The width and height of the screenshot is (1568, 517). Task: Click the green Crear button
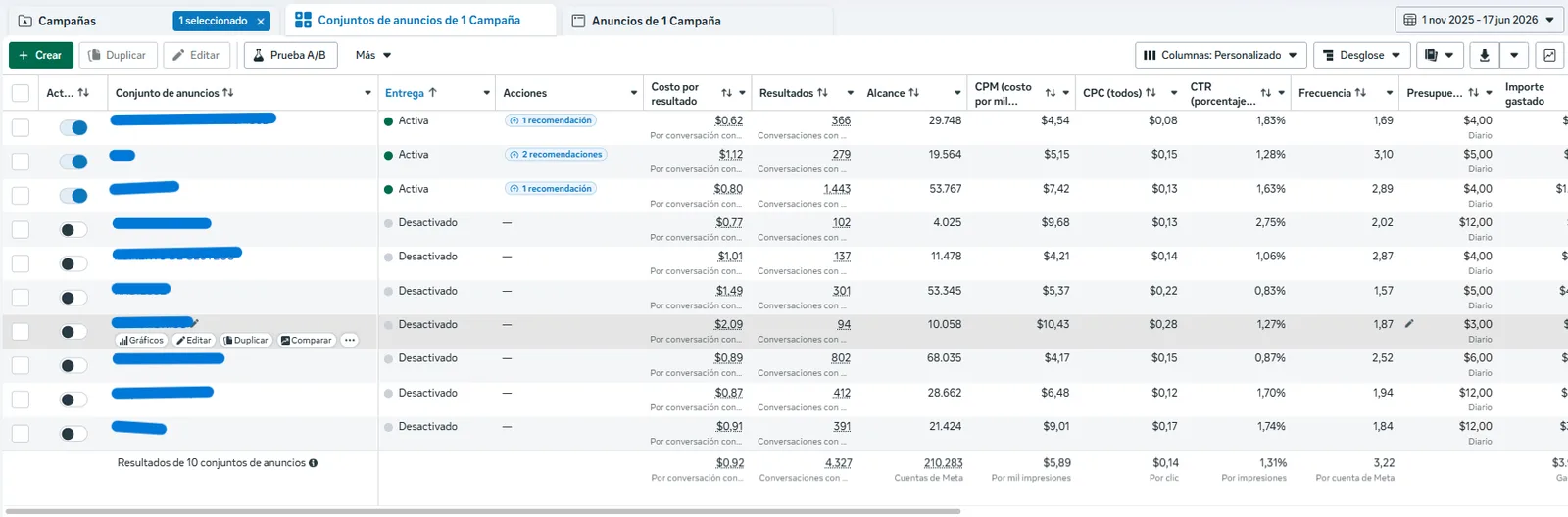pos(41,55)
